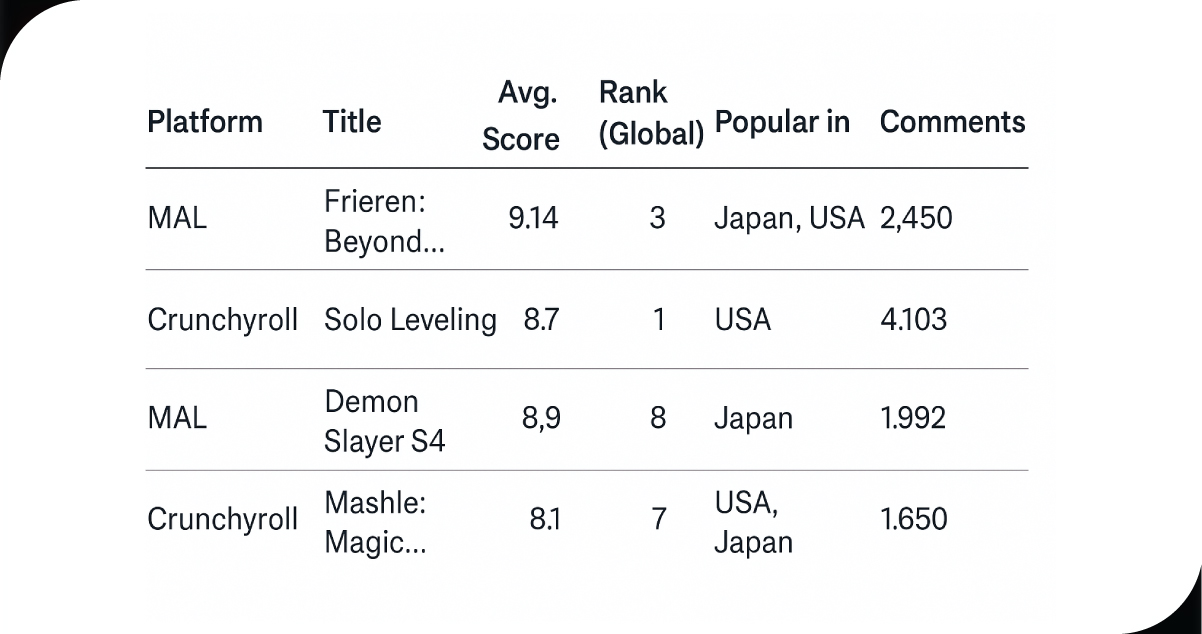1202x634 pixels.
Task: Click the Popular in column header
Action: [x=782, y=122]
